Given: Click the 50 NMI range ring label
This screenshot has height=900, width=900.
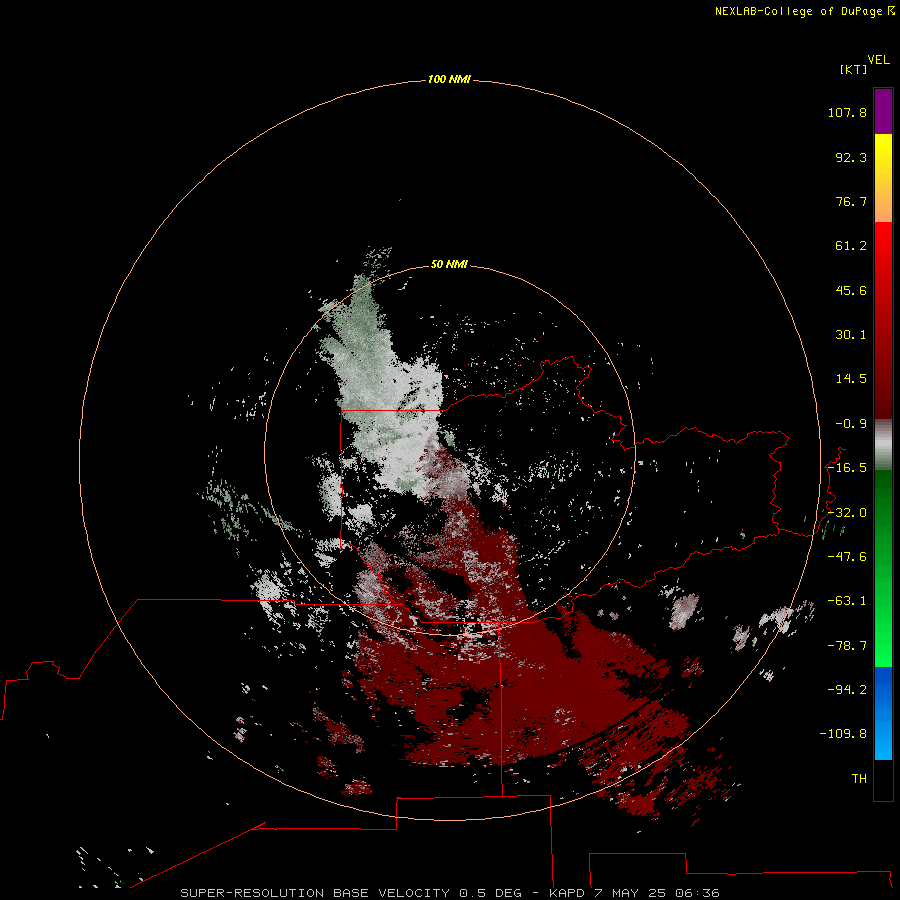Looking at the screenshot, I should coord(449,264).
